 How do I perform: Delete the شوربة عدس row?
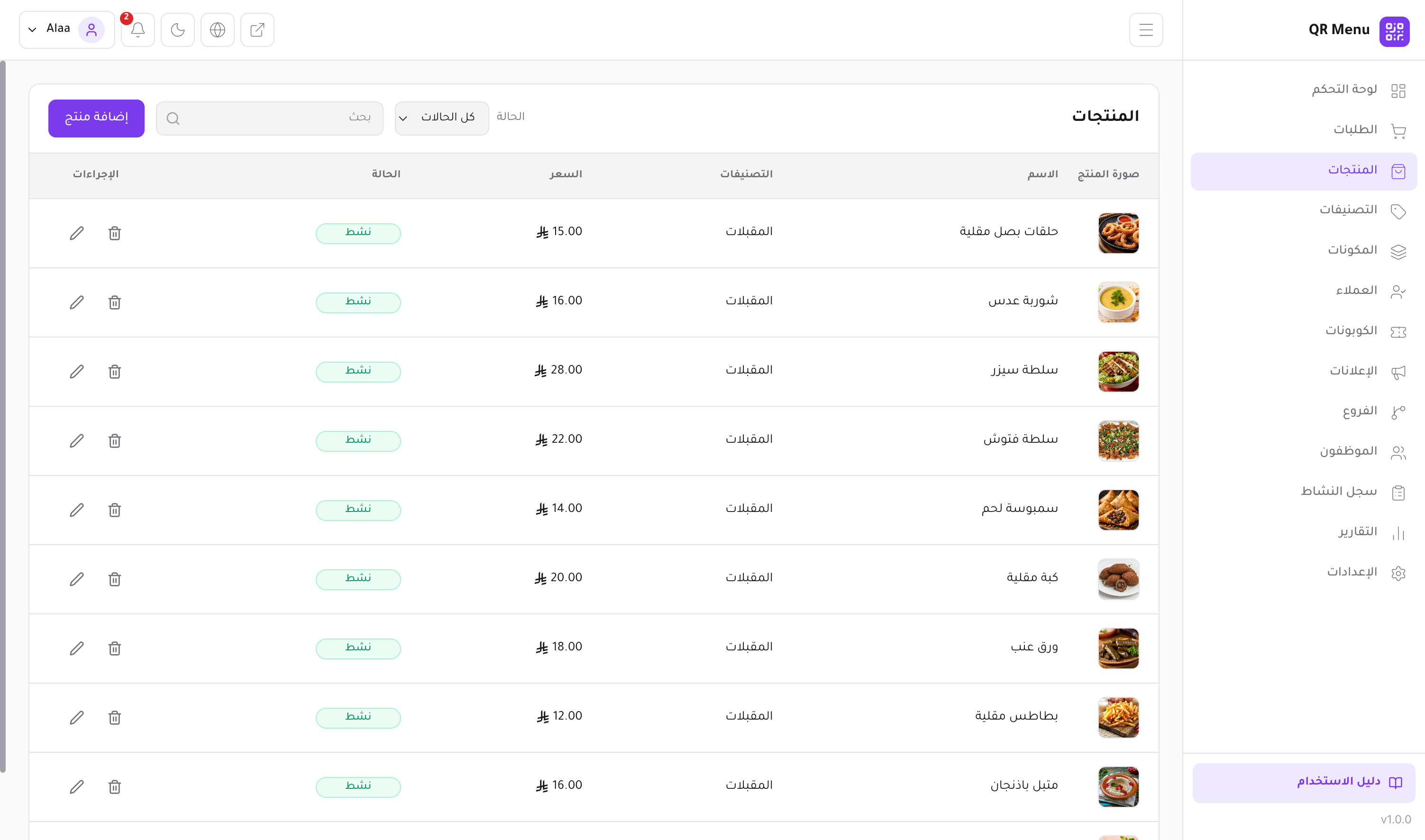115,302
